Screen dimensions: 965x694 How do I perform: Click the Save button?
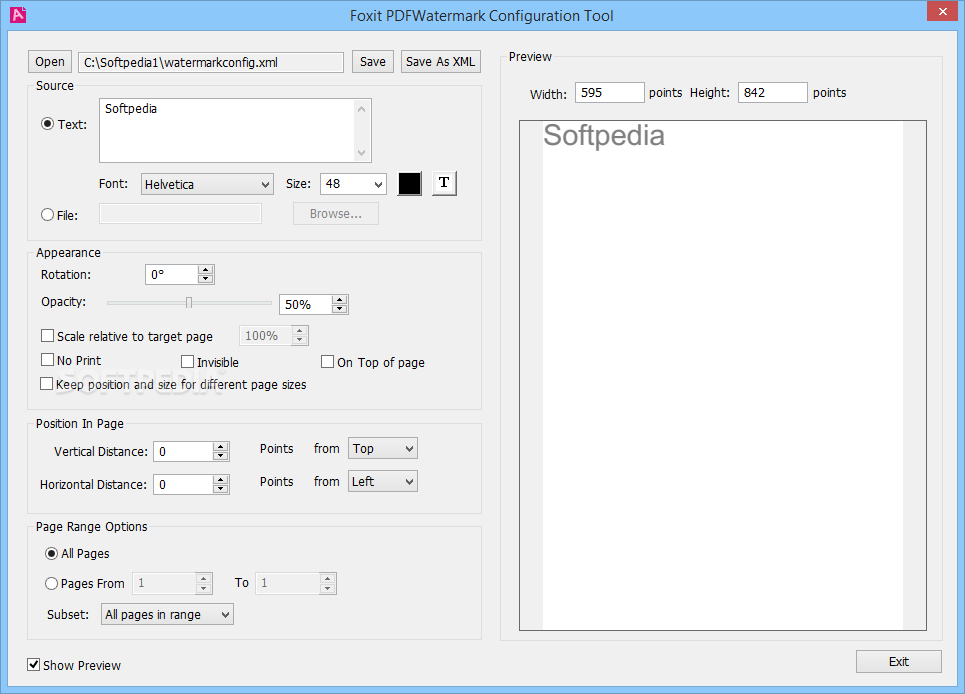coord(373,62)
